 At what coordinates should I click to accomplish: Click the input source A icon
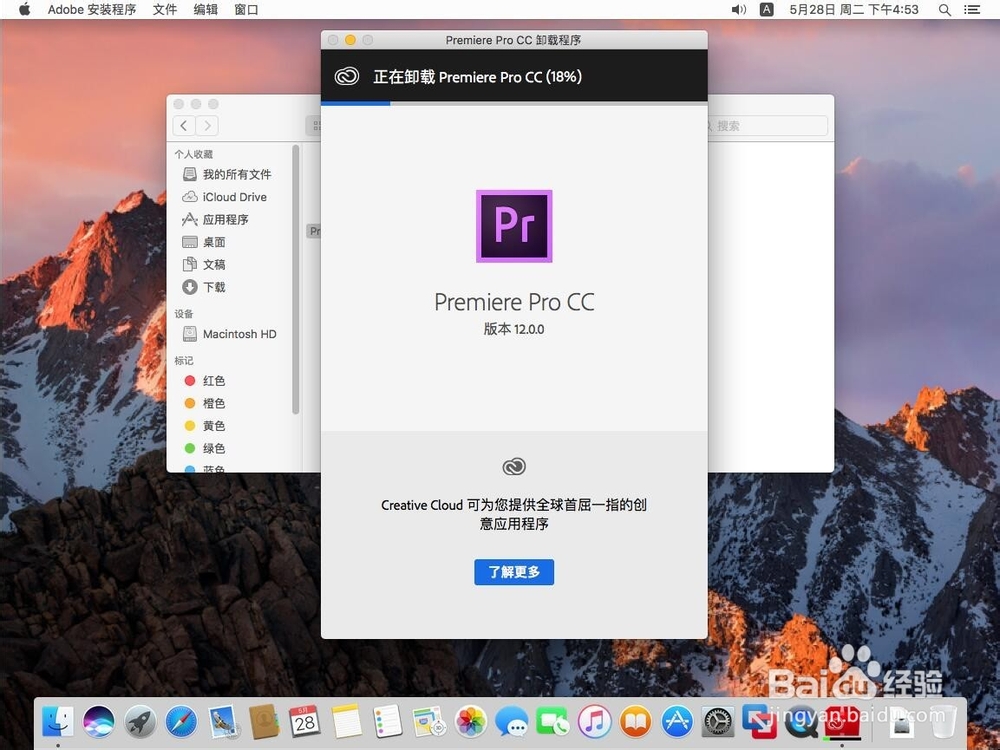[x=767, y=10]
